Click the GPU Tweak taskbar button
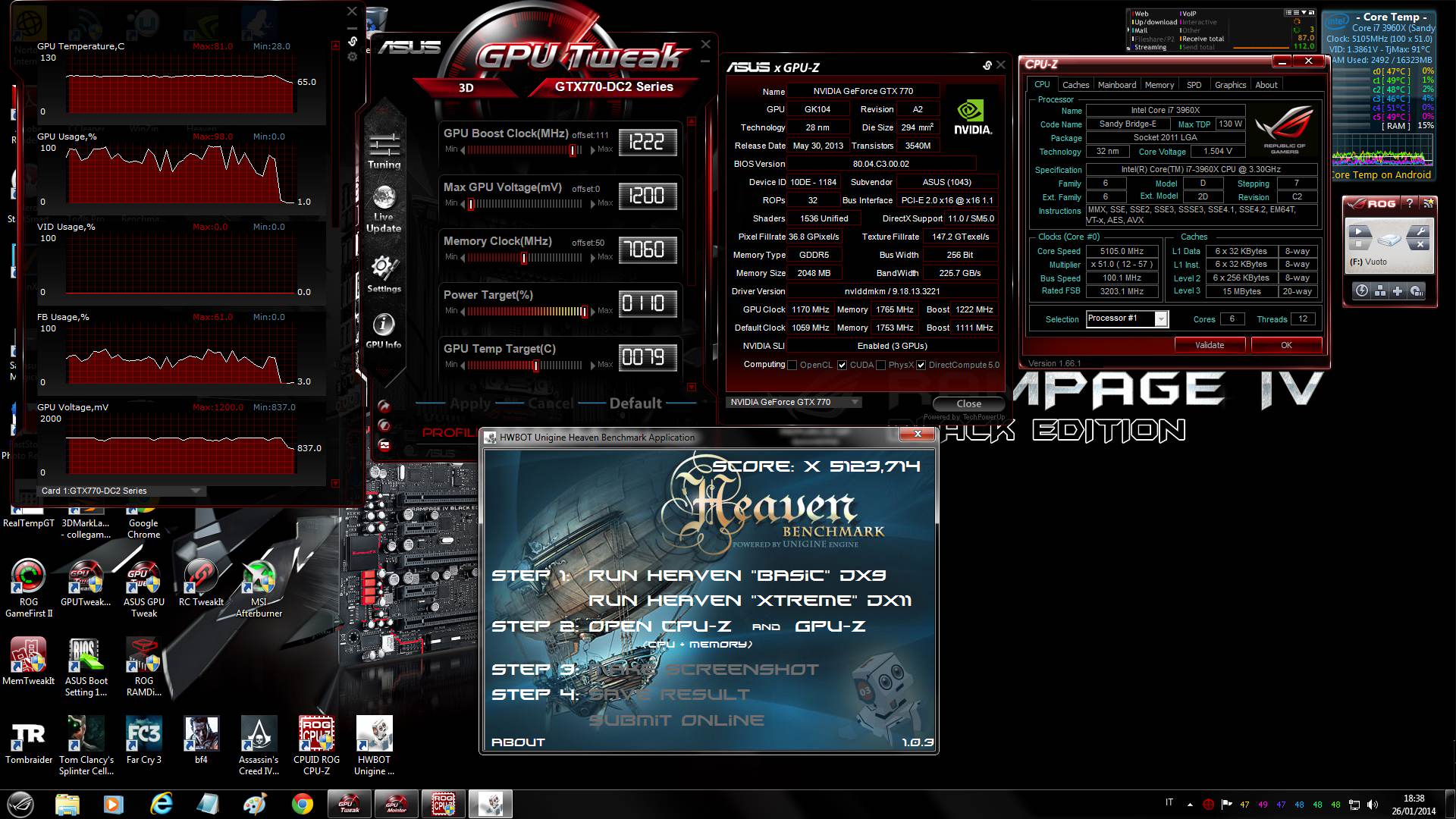 (350, 804)
